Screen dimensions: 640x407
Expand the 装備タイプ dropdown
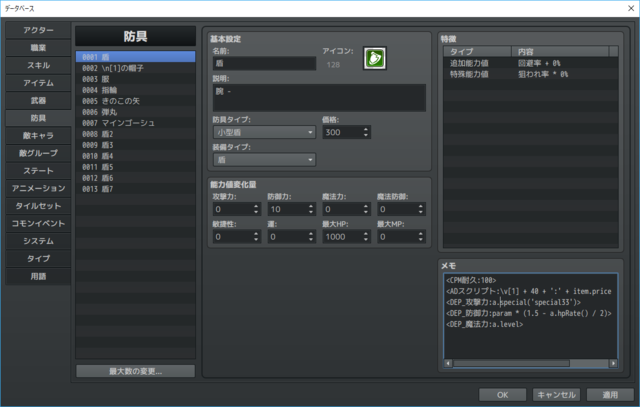[264, 160]
